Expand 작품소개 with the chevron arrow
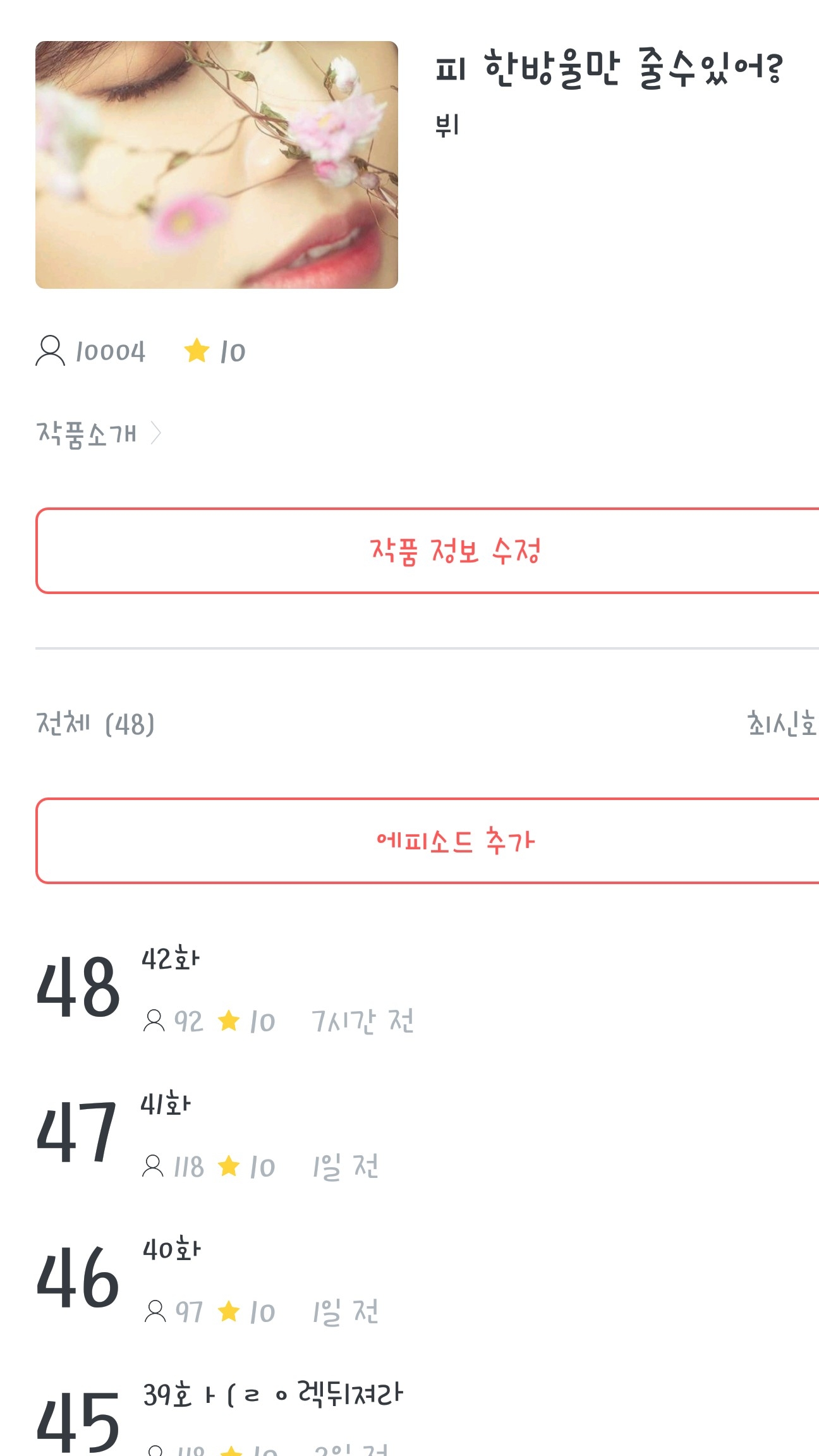This screenshot has height=1456, width=819. (155, 434)
